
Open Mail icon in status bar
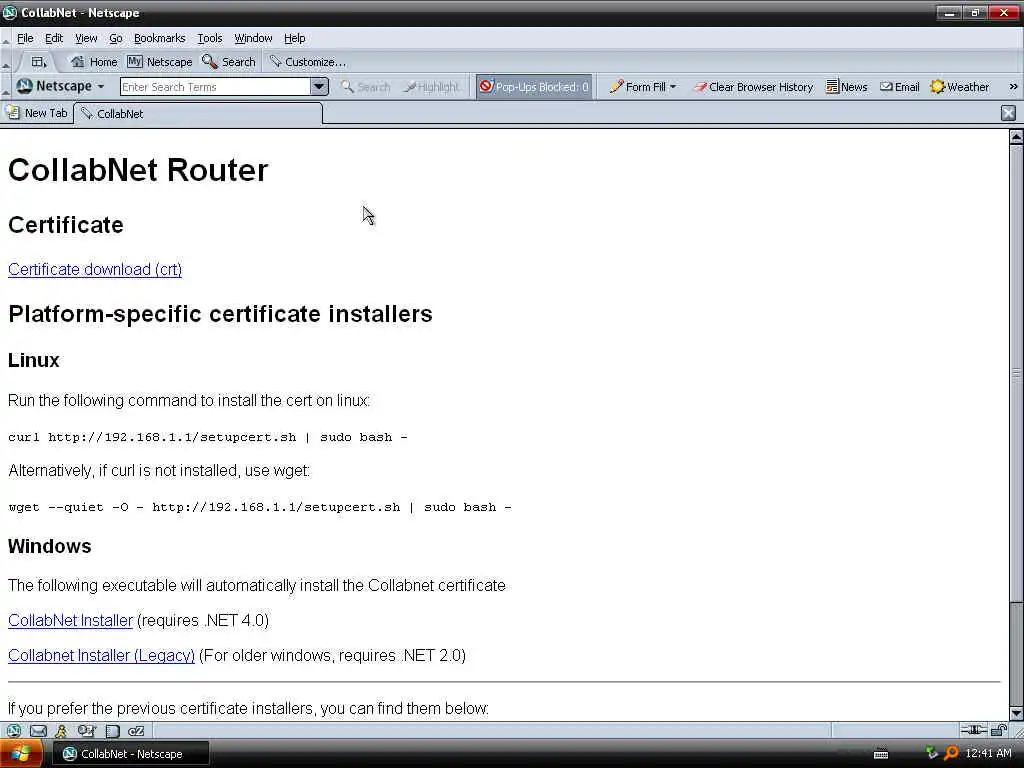point(38,731)
